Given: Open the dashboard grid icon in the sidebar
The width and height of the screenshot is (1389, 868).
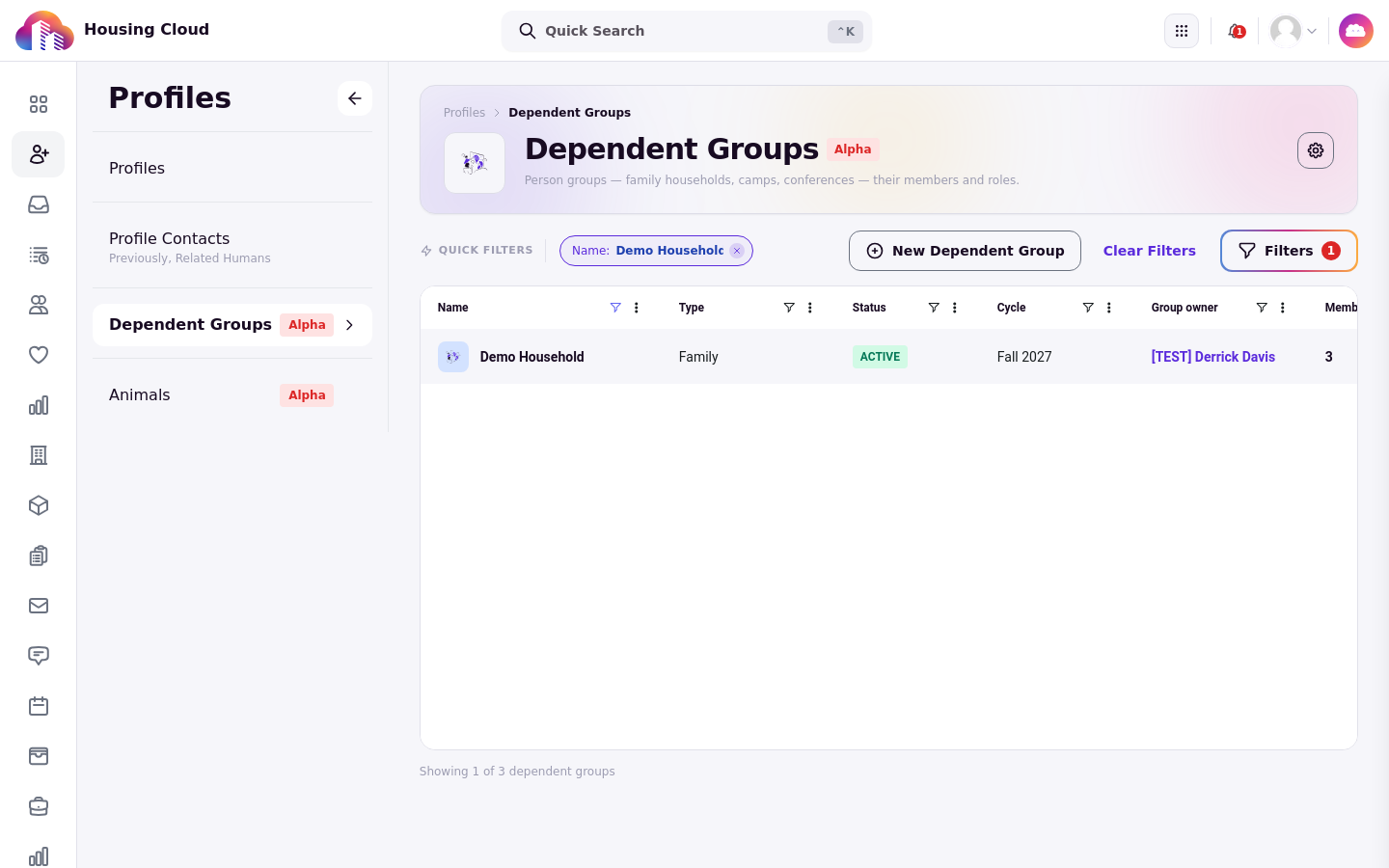Looking at the screenshot, I should tap(39, 104).
